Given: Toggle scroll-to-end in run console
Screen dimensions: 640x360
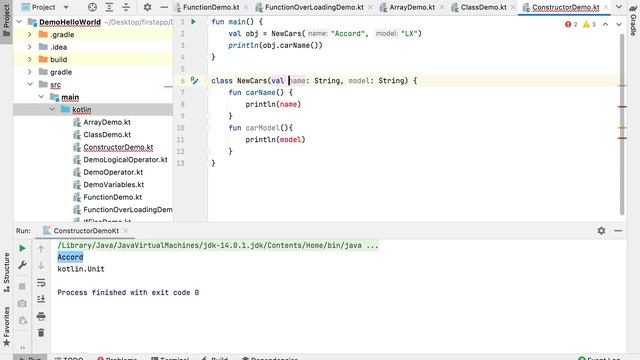Looking at the screenshot, I should coord(41,299).
